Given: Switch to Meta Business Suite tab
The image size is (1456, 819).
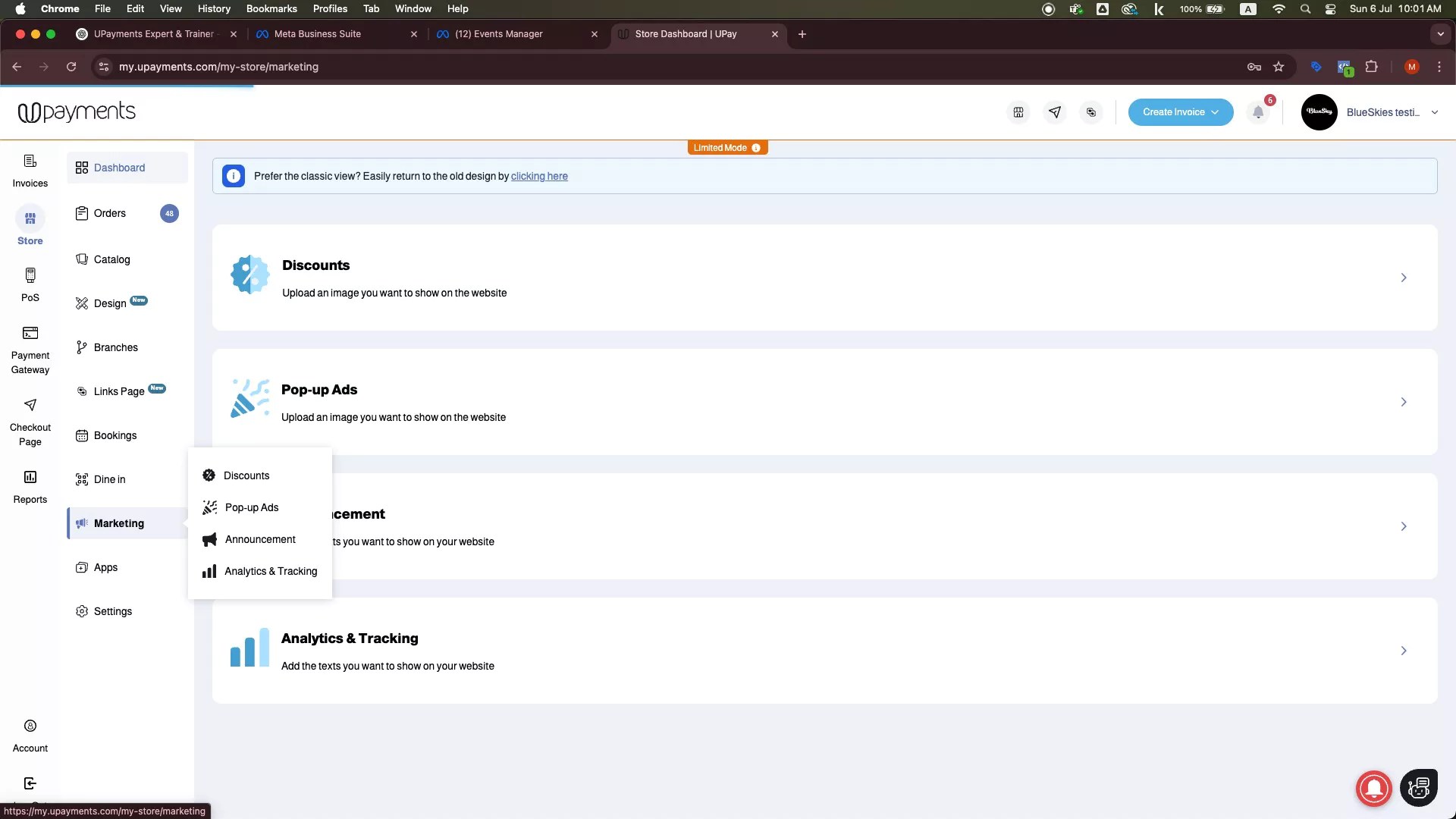Looking at the screenshot, I should pyautogui.click(x=318, y=34).
